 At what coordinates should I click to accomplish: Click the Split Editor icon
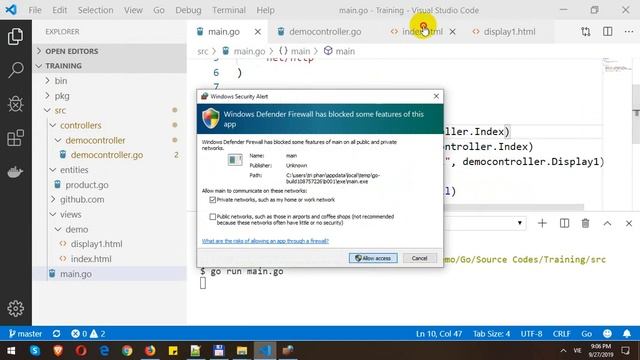coord(607,31)
